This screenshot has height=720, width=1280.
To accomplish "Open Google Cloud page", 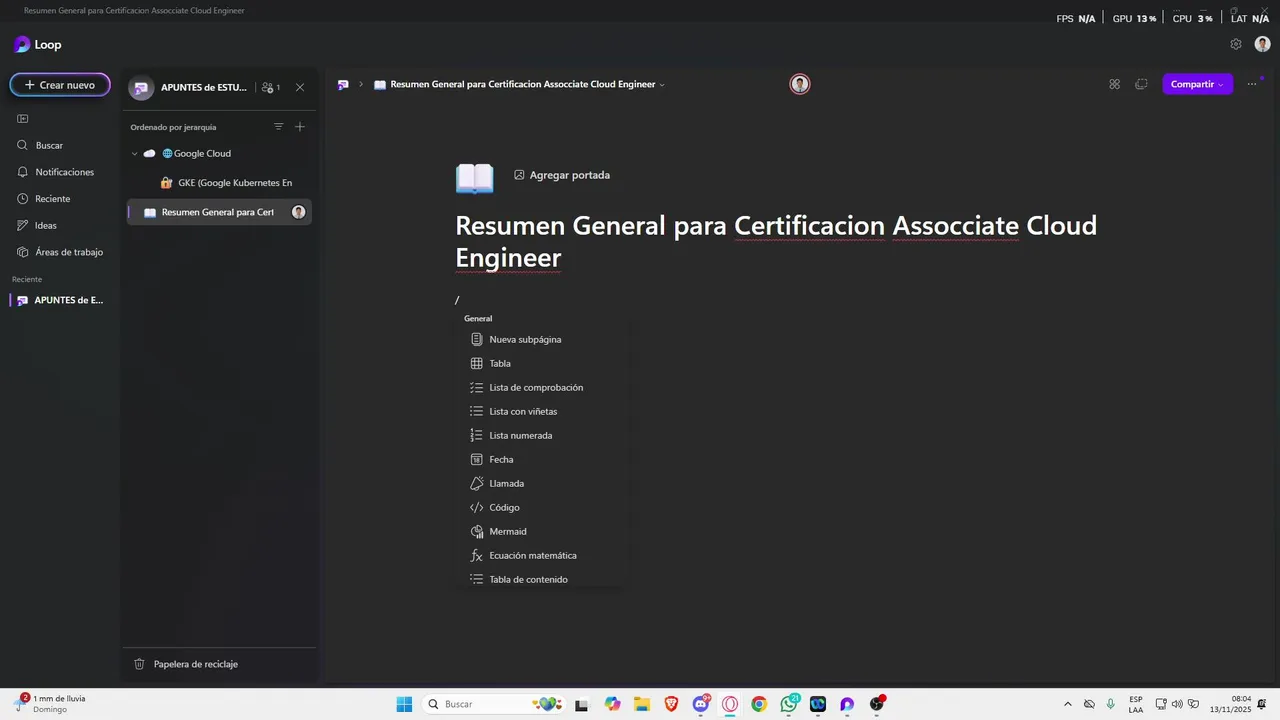I will 202,154.
